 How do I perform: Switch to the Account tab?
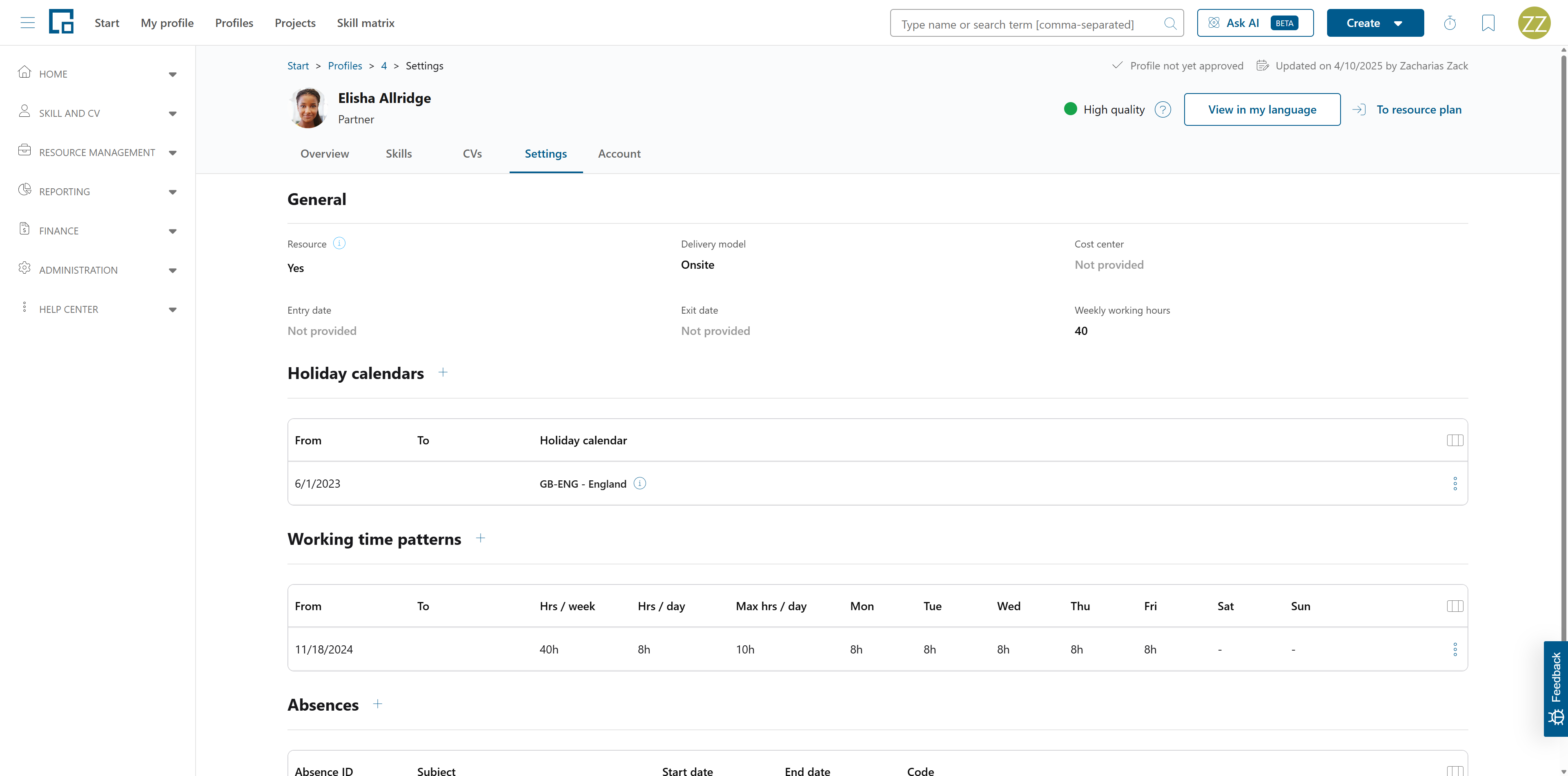click(619, 154)
